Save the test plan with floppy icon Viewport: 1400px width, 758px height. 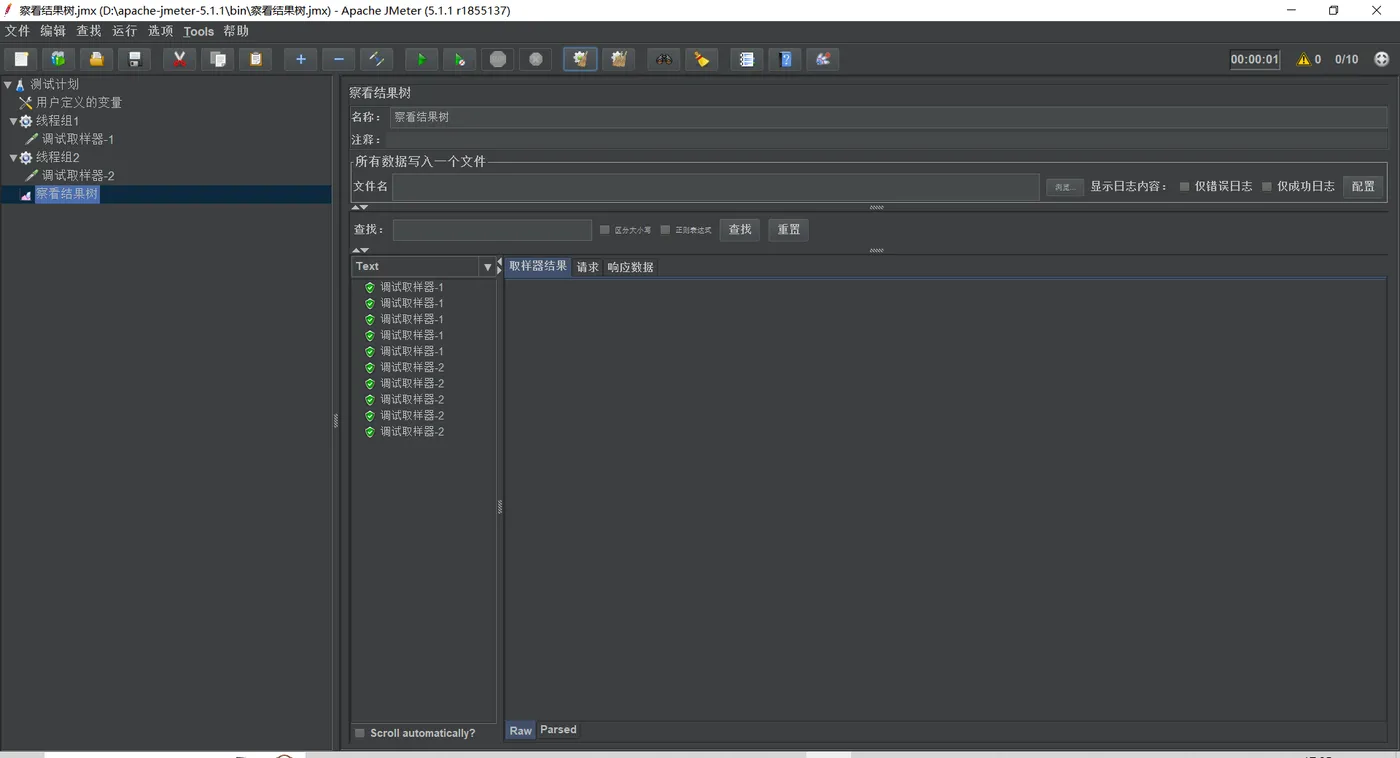click(x=135, y=59)
